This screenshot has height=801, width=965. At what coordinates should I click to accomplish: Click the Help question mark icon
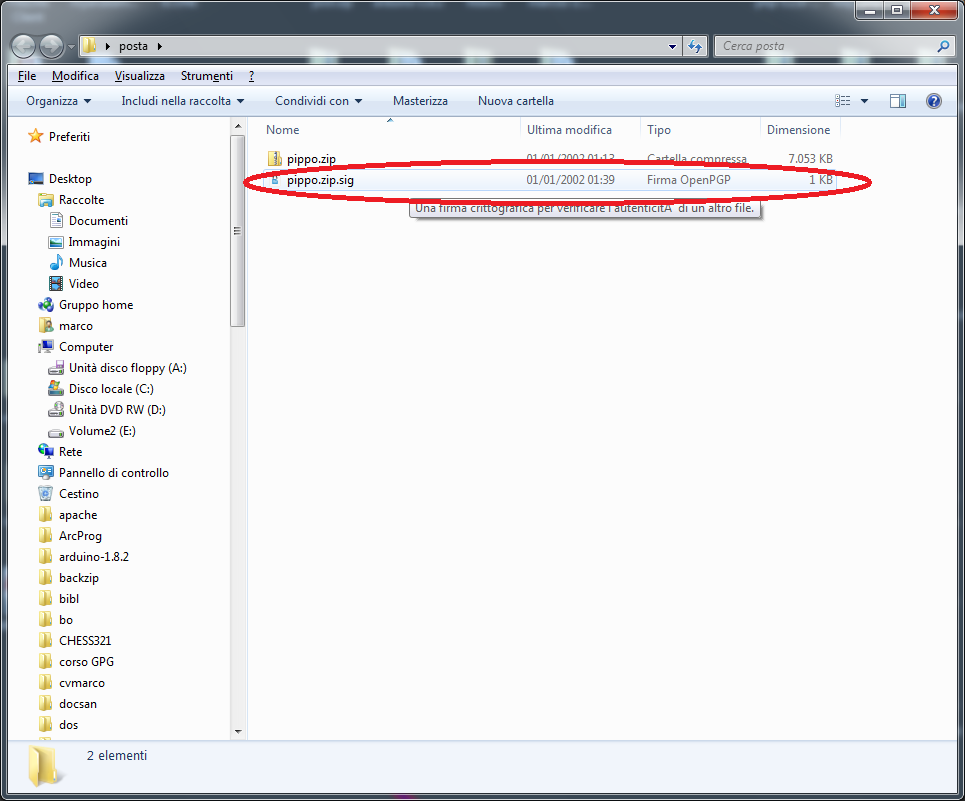[x=933, y=101]
